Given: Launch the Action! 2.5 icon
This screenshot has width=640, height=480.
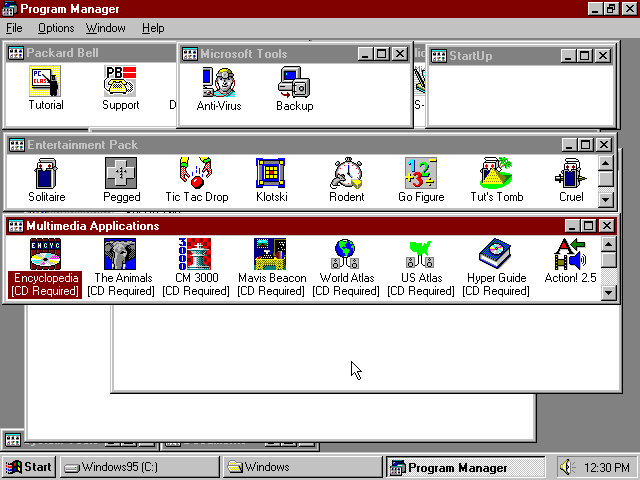Looking at the screenshot, I should 570,254.
